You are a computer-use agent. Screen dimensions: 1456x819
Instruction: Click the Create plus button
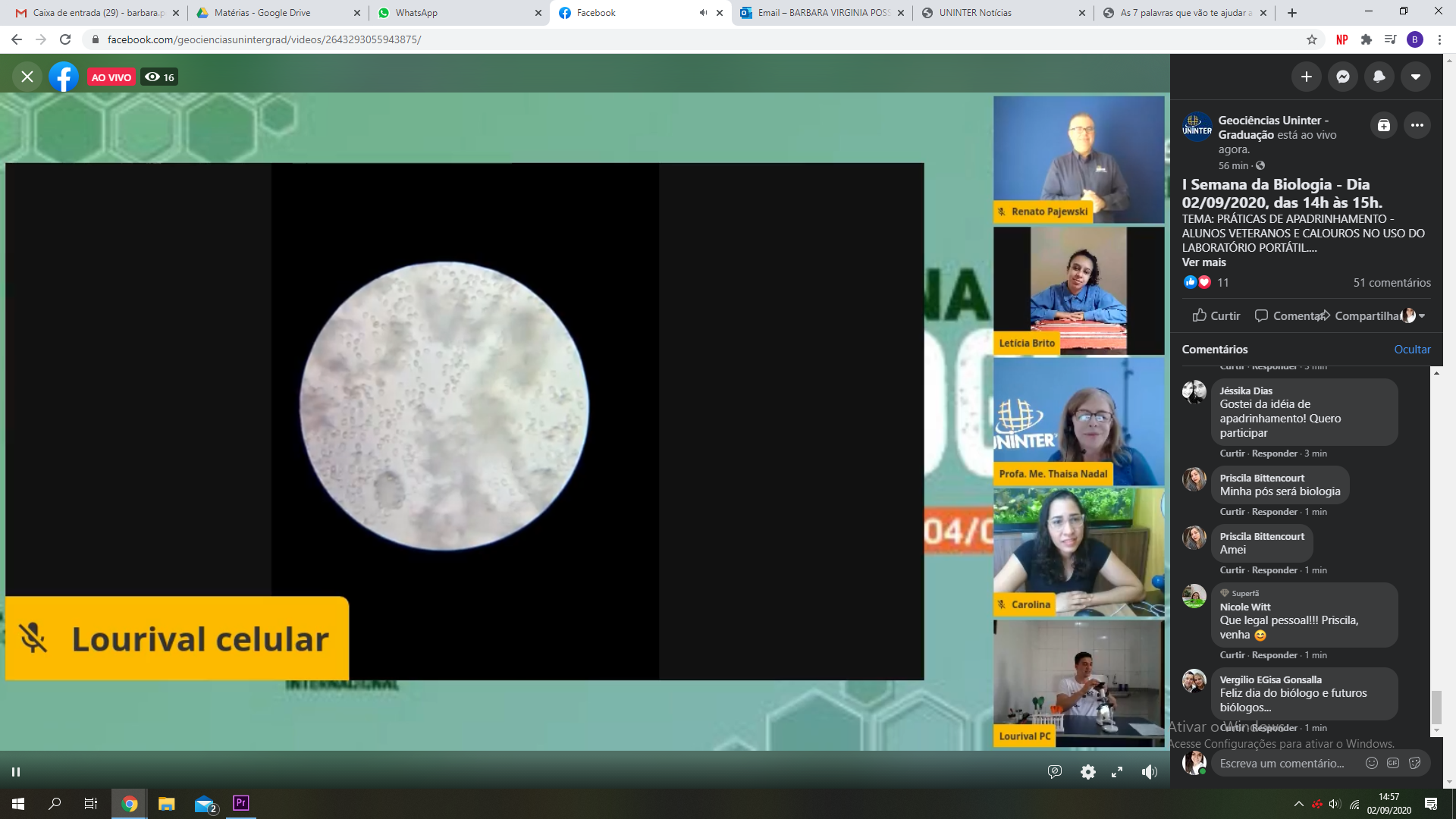point(1306,77)
